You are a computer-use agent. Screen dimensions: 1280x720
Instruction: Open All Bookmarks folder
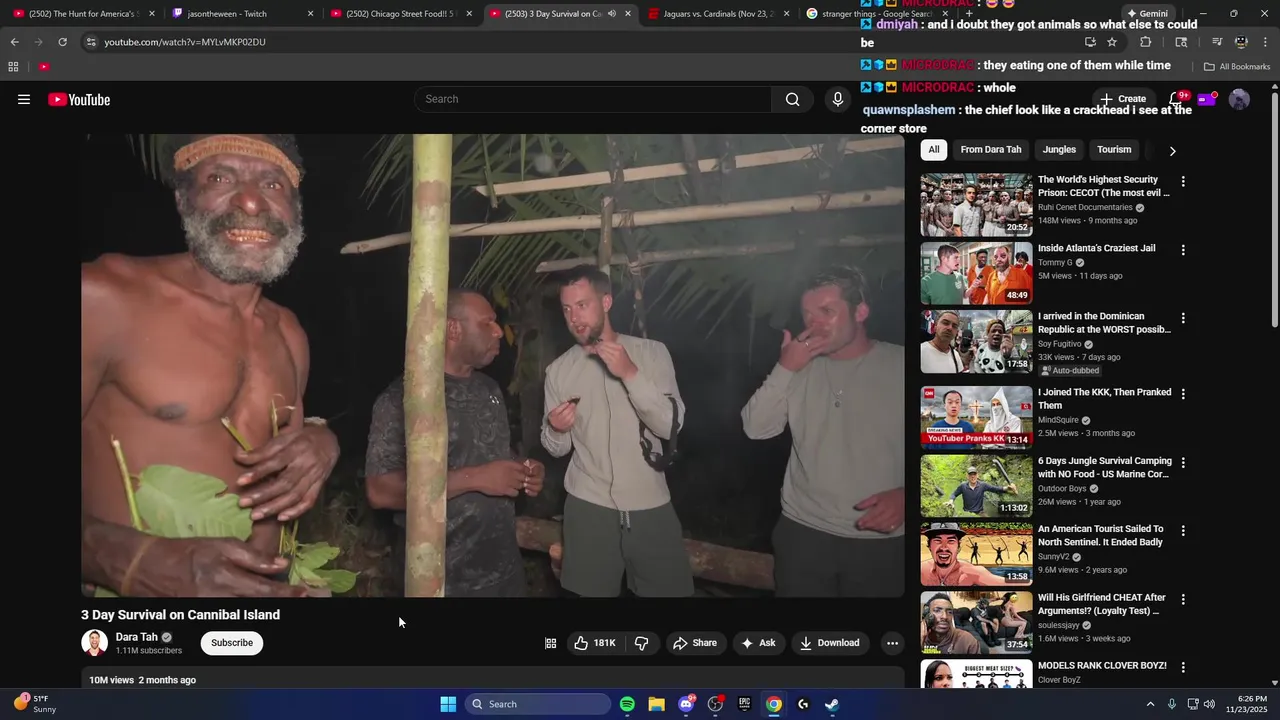pos(1236,67)
